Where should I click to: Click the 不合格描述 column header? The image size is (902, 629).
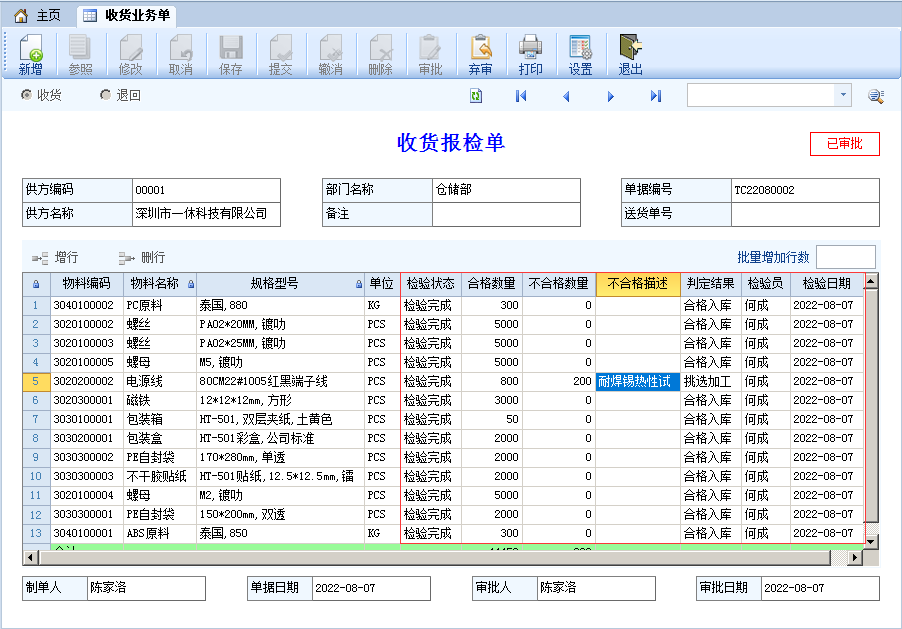[638, 284]
